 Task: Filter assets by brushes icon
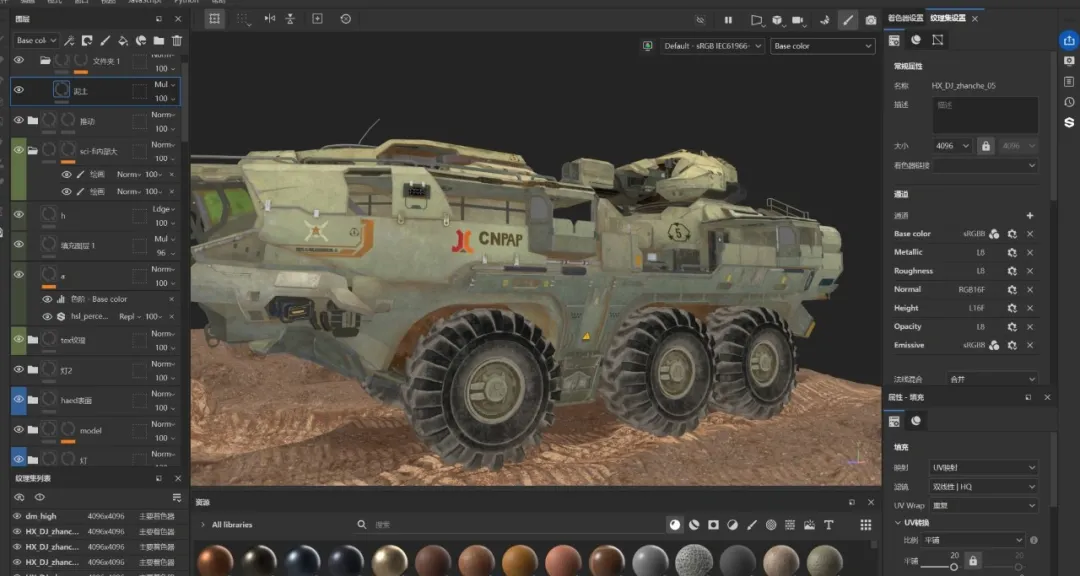pyautogui.click(x=752, y=525)
